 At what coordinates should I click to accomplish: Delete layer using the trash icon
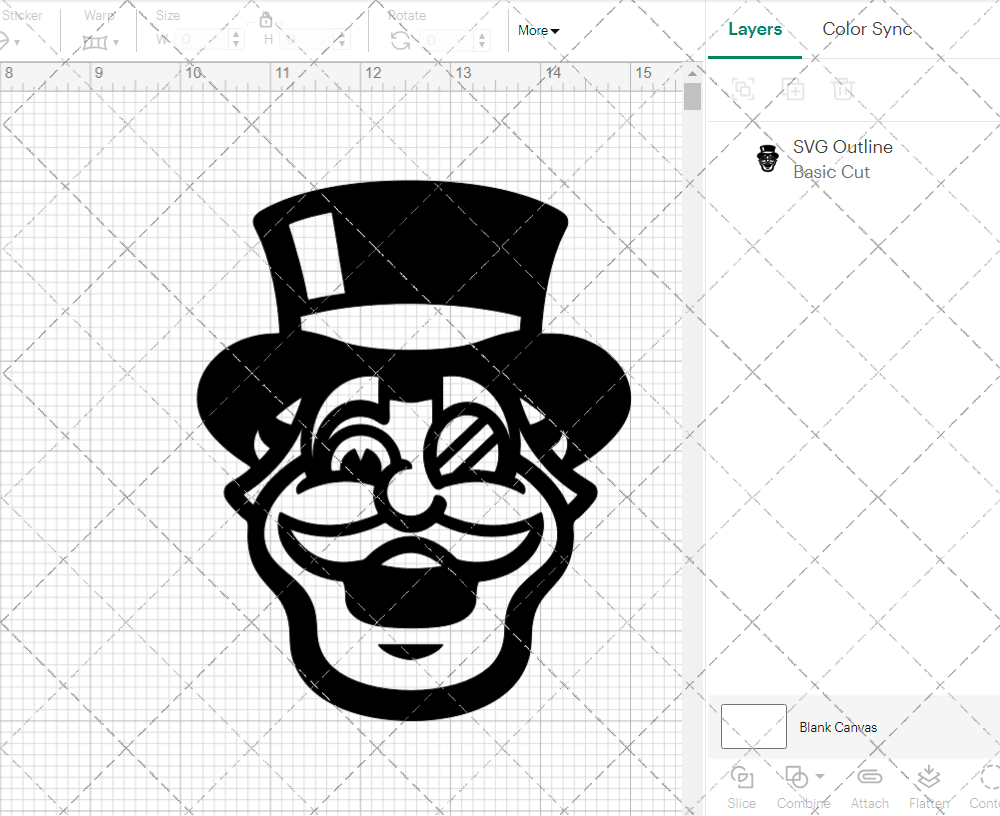[x=843, y=89]
